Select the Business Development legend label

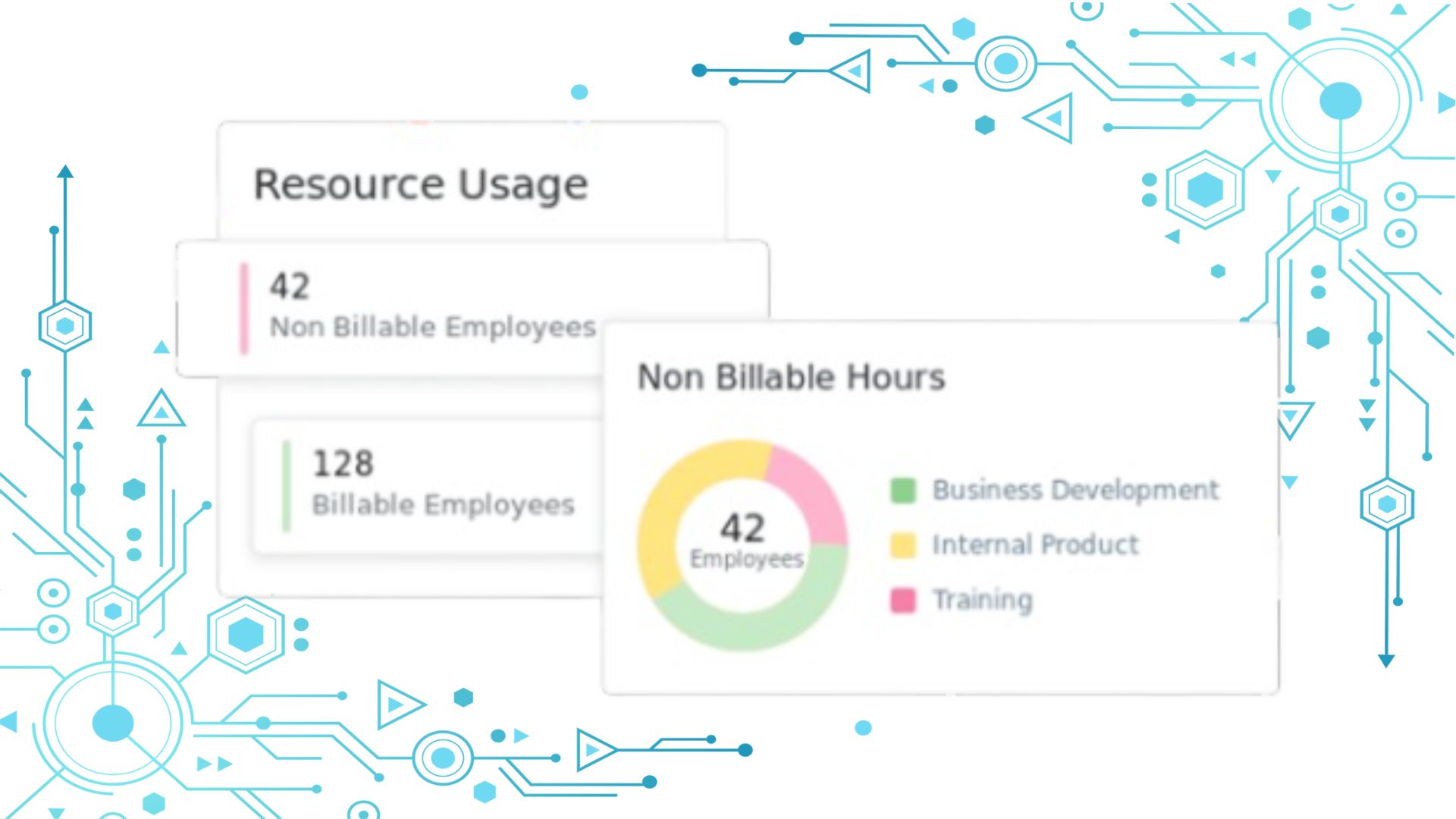coord(1075,490)
